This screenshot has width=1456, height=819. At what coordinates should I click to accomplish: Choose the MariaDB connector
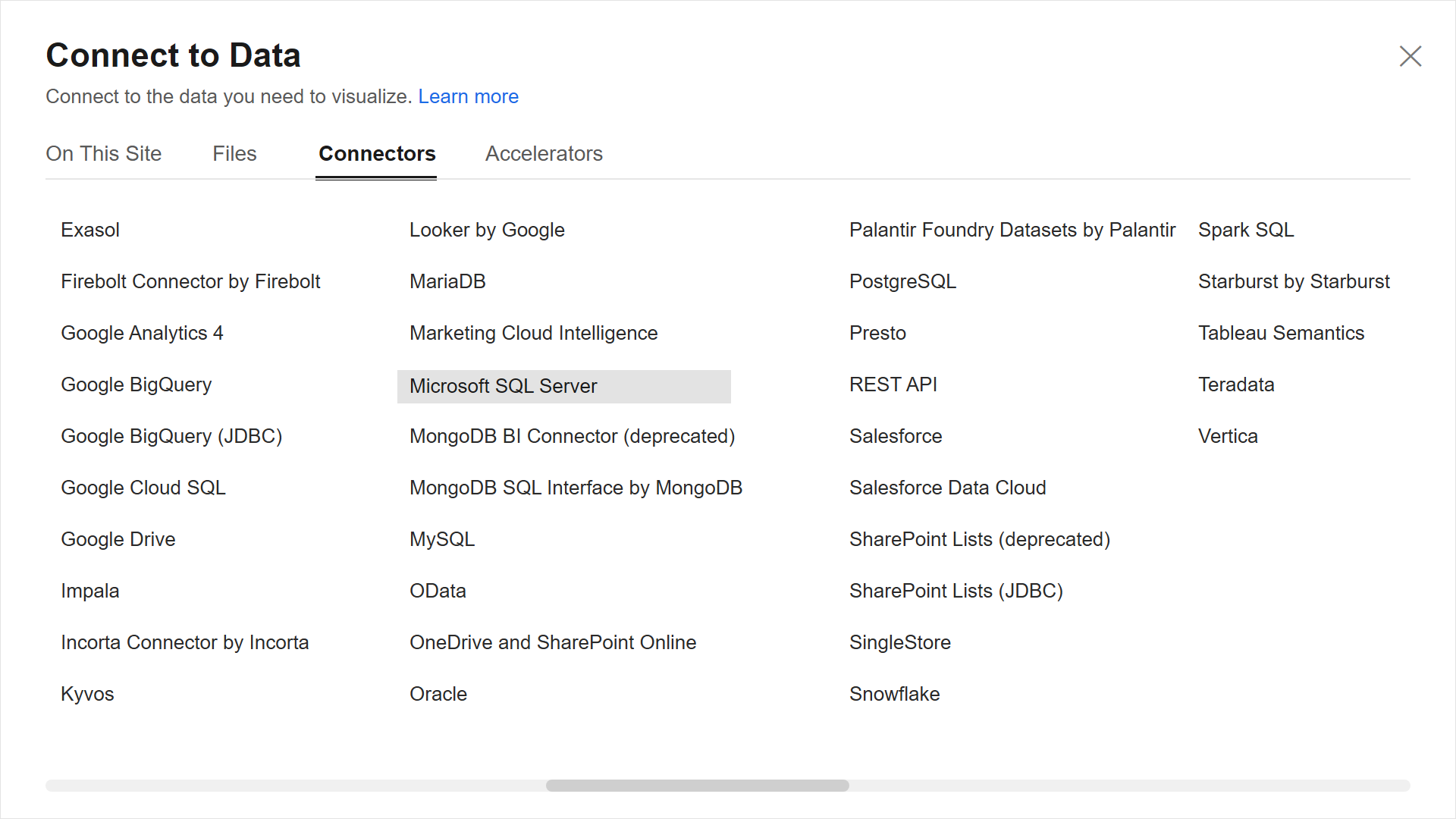coord(447,281)
